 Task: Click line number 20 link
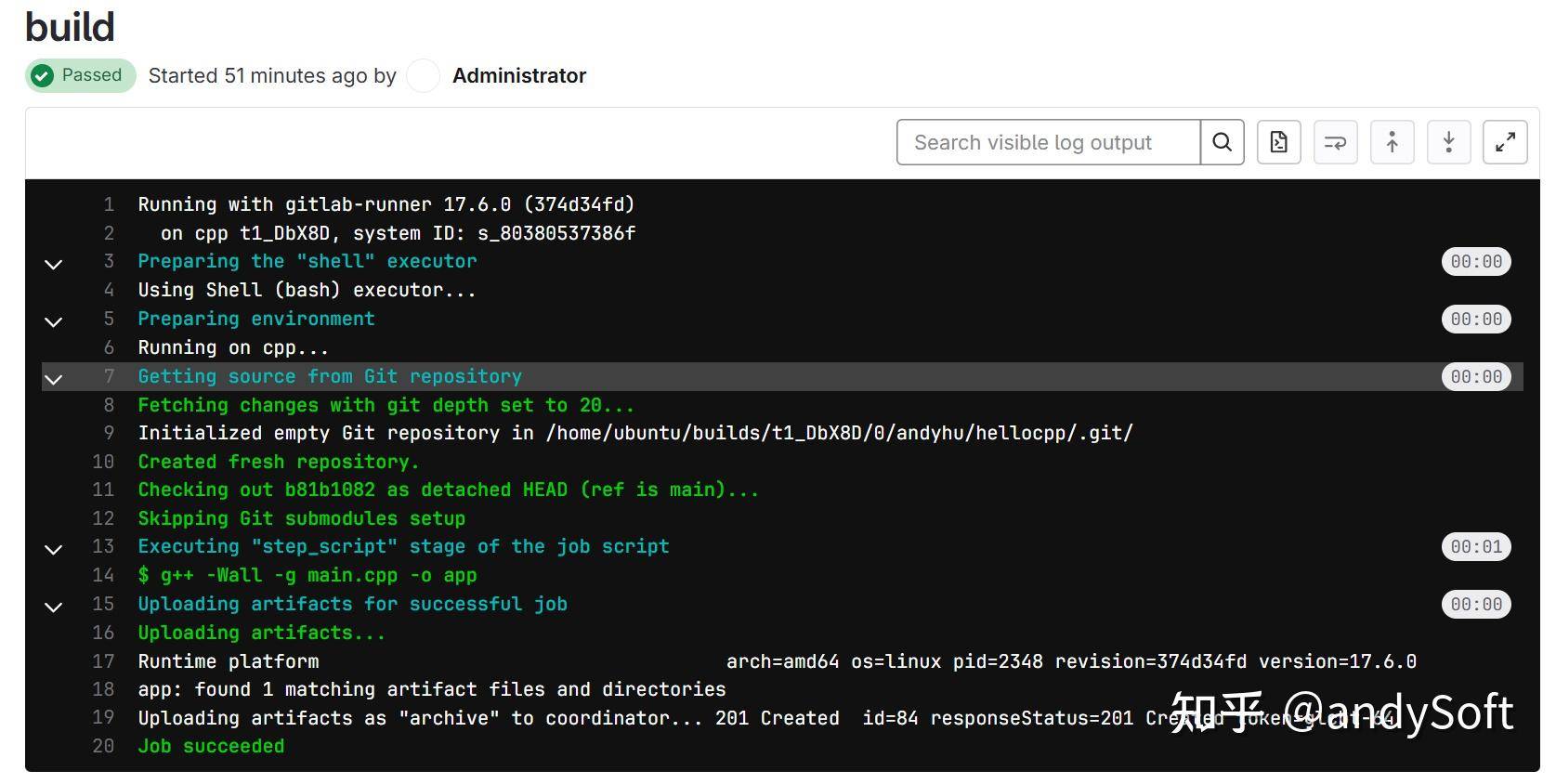[x=103, y=746]
